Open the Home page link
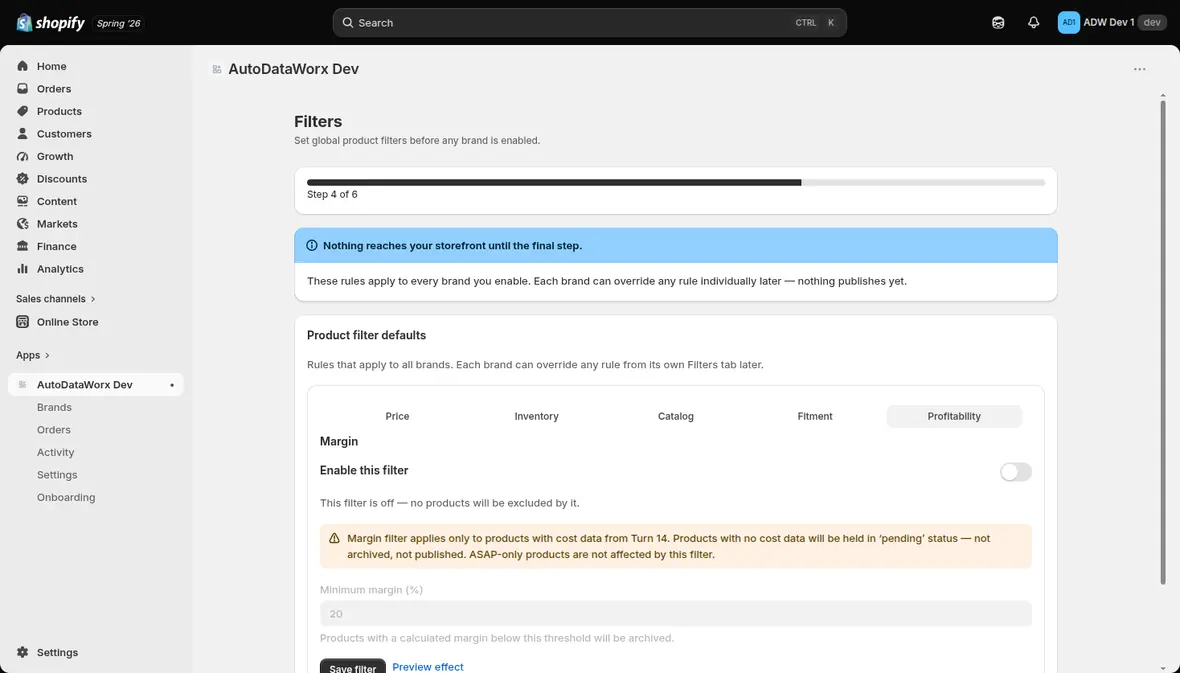The width and height of the screenshot is (1180, 673). (51, 66)
